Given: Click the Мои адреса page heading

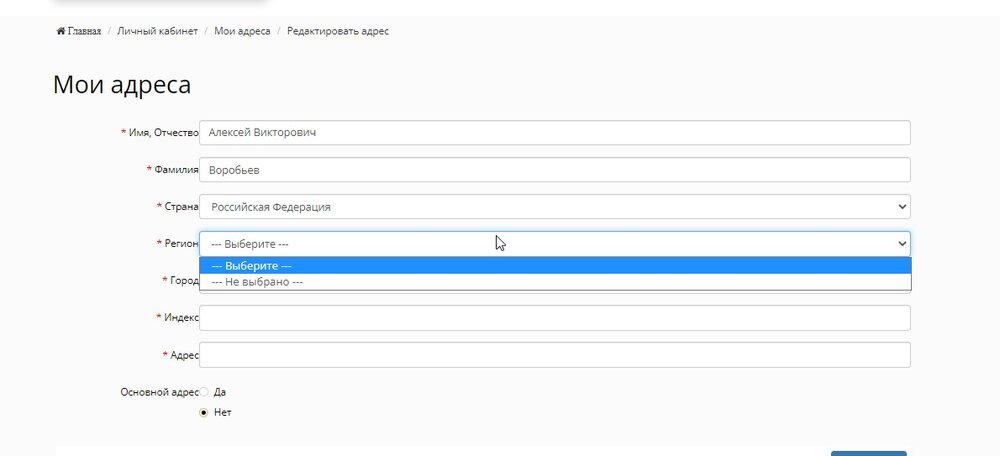Looking at the screenshot, I should coord(121,85).
